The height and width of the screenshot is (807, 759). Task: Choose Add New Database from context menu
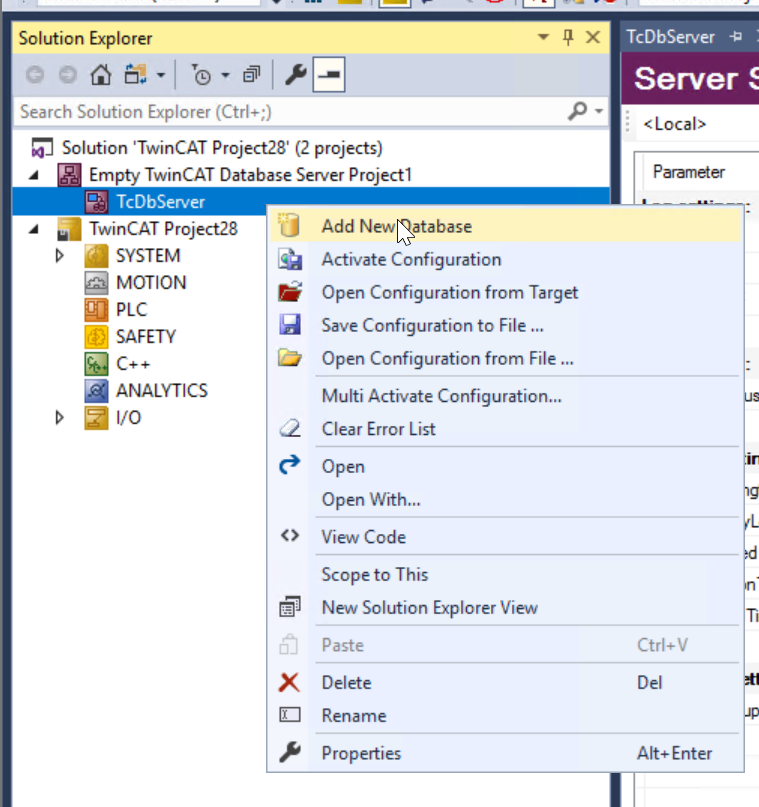tap(505, 226)
